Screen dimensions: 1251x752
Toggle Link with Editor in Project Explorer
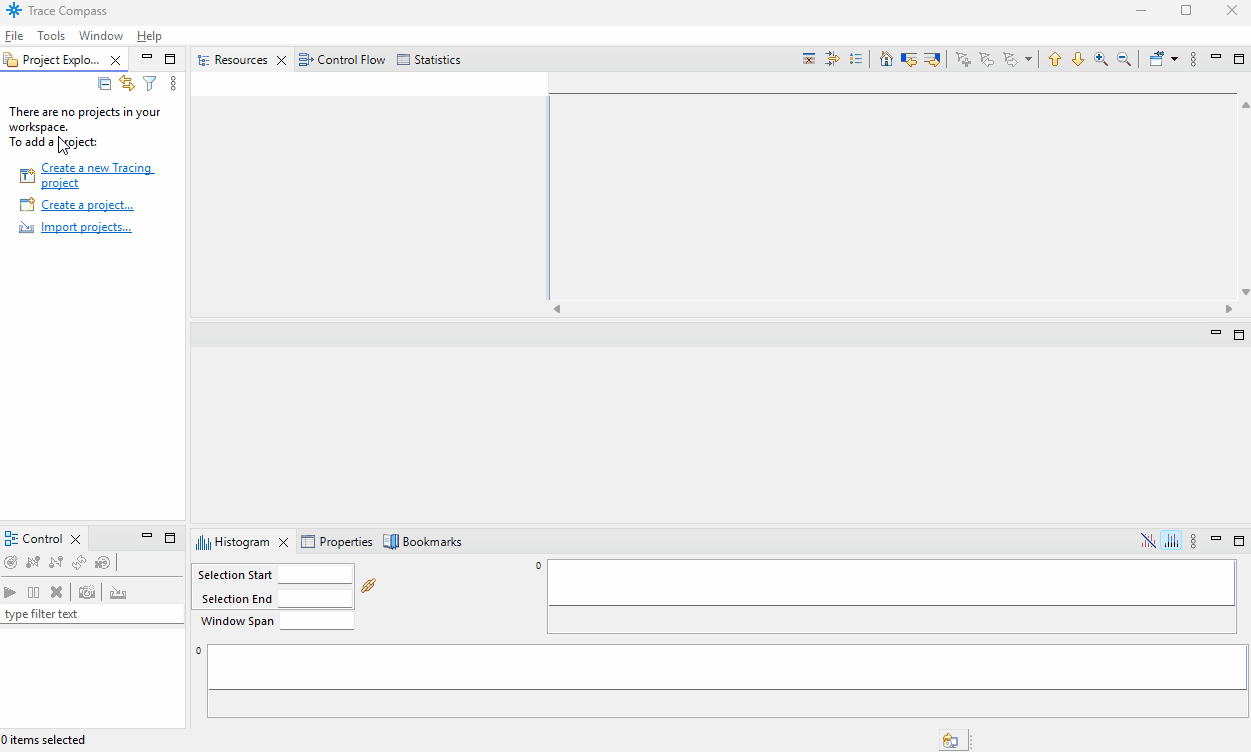click(127, 84)
